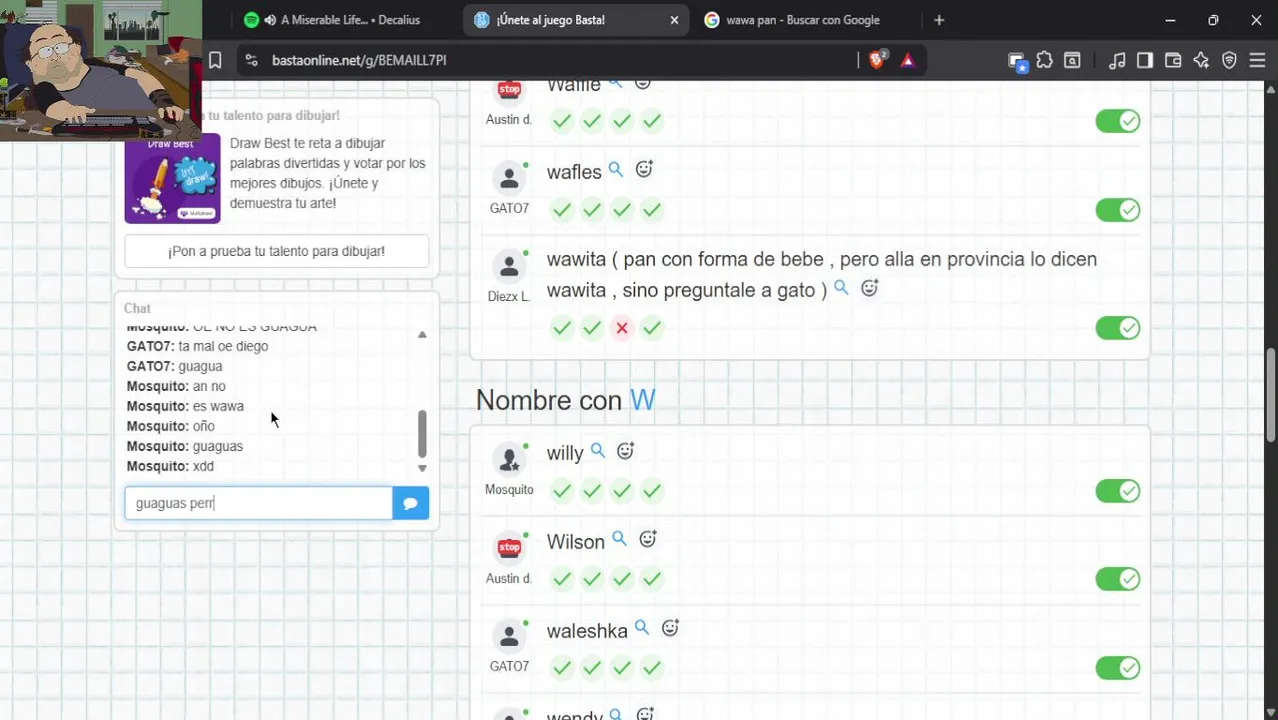Toggle the browser sidebar panel icon
The width and height of the screenshot is (1278, 720).
click(1145, 60)
